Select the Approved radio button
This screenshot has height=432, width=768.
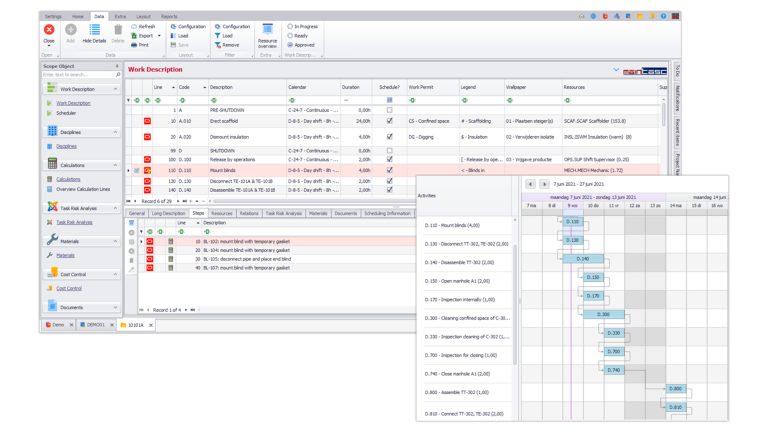[x=290, y=45]
